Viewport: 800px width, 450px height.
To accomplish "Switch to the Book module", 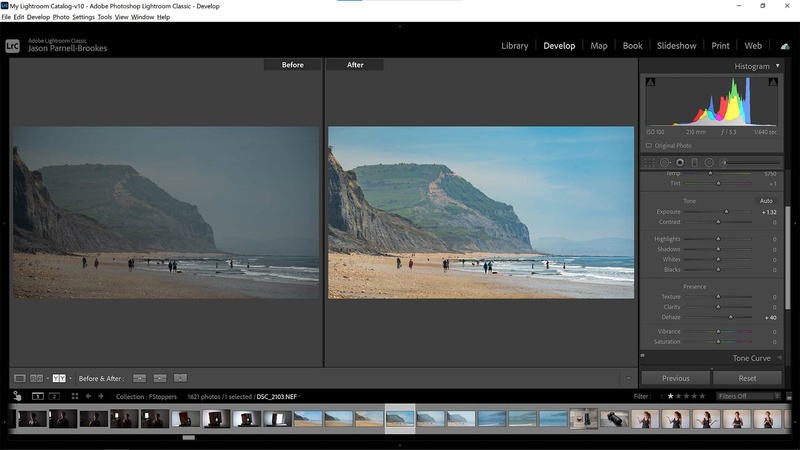I will point(632,46).
